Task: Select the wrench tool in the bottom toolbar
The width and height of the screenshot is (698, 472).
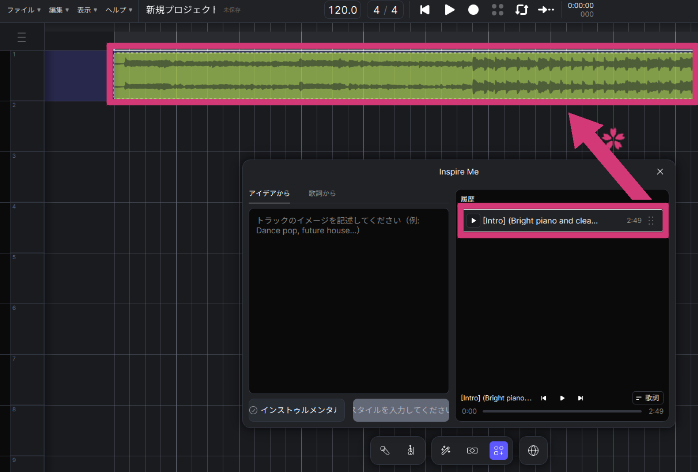Action: coord(384,451)
